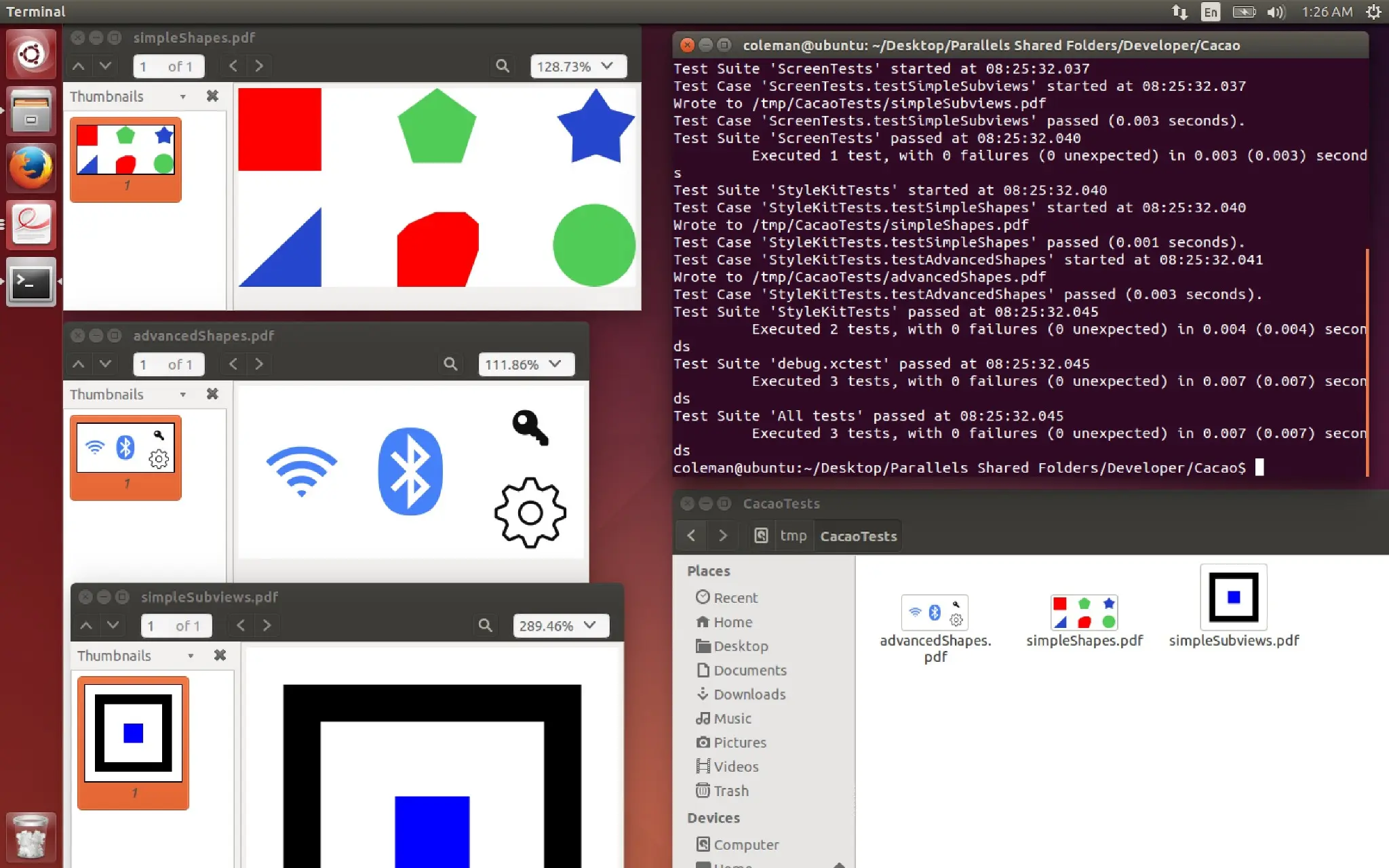
Task: Open the En keyboard layout indicator
Action: [x=1210, y=12]
